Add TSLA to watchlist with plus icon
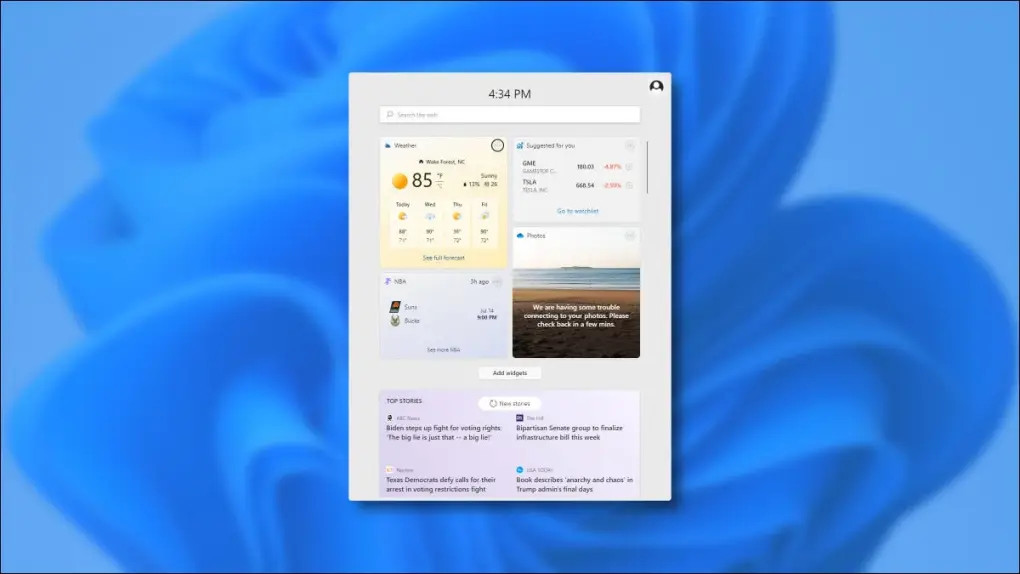This screenshot has height=574, width=1020. coord(629,185)
